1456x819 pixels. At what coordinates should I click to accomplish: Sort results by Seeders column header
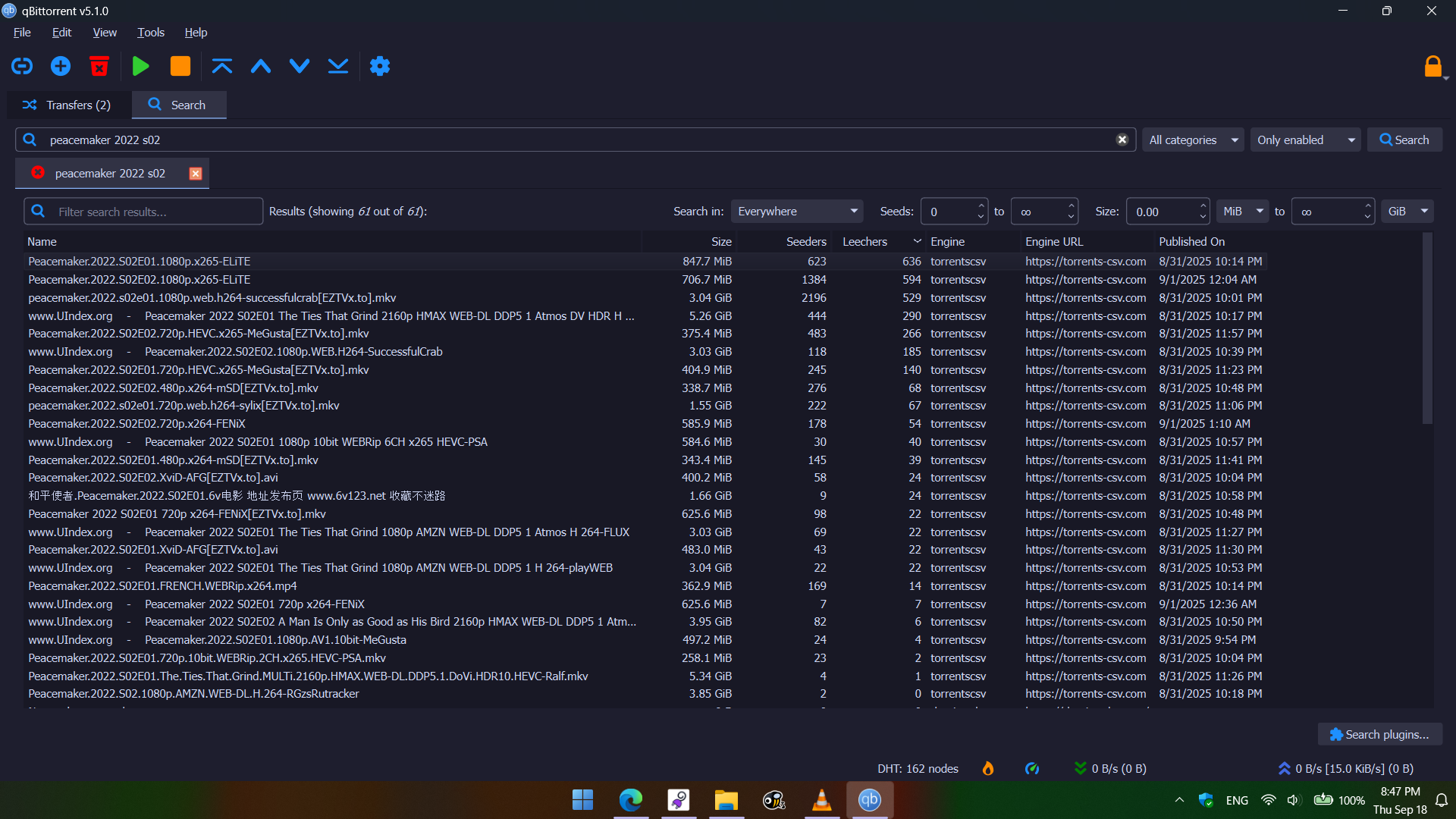pyautogui.click(x=783, y=241)
